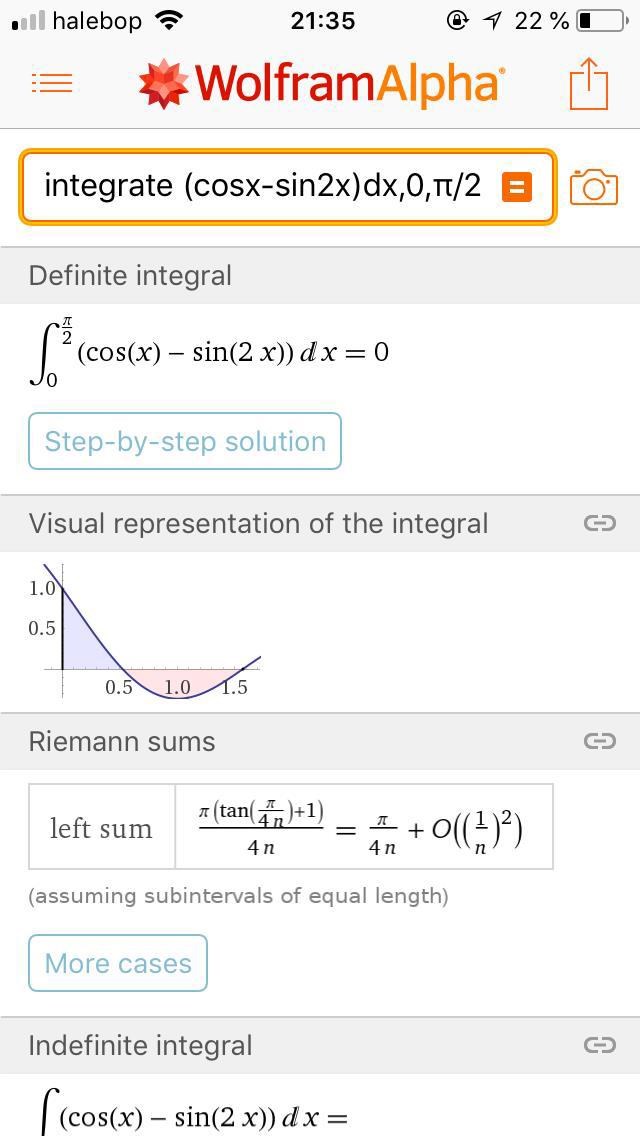Select the Definite integral section header
Screen dimensions: 640x1136
click(x=130, y=276)
